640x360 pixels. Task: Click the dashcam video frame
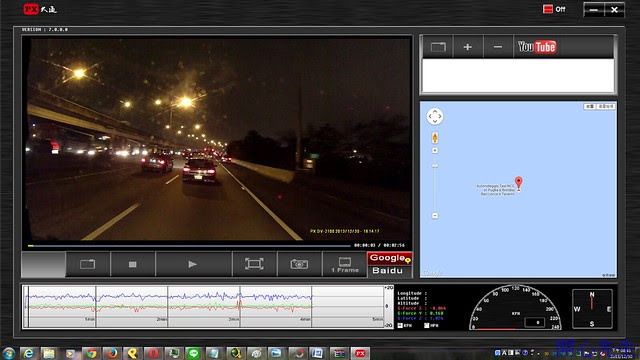tap(218, 139)
